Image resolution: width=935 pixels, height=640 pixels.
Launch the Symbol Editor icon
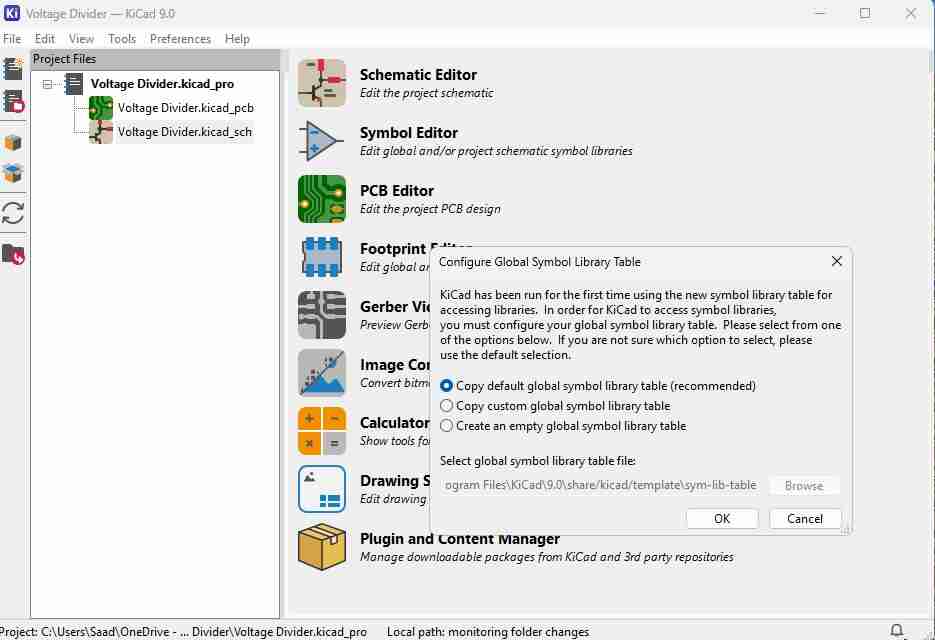(322, 141)
